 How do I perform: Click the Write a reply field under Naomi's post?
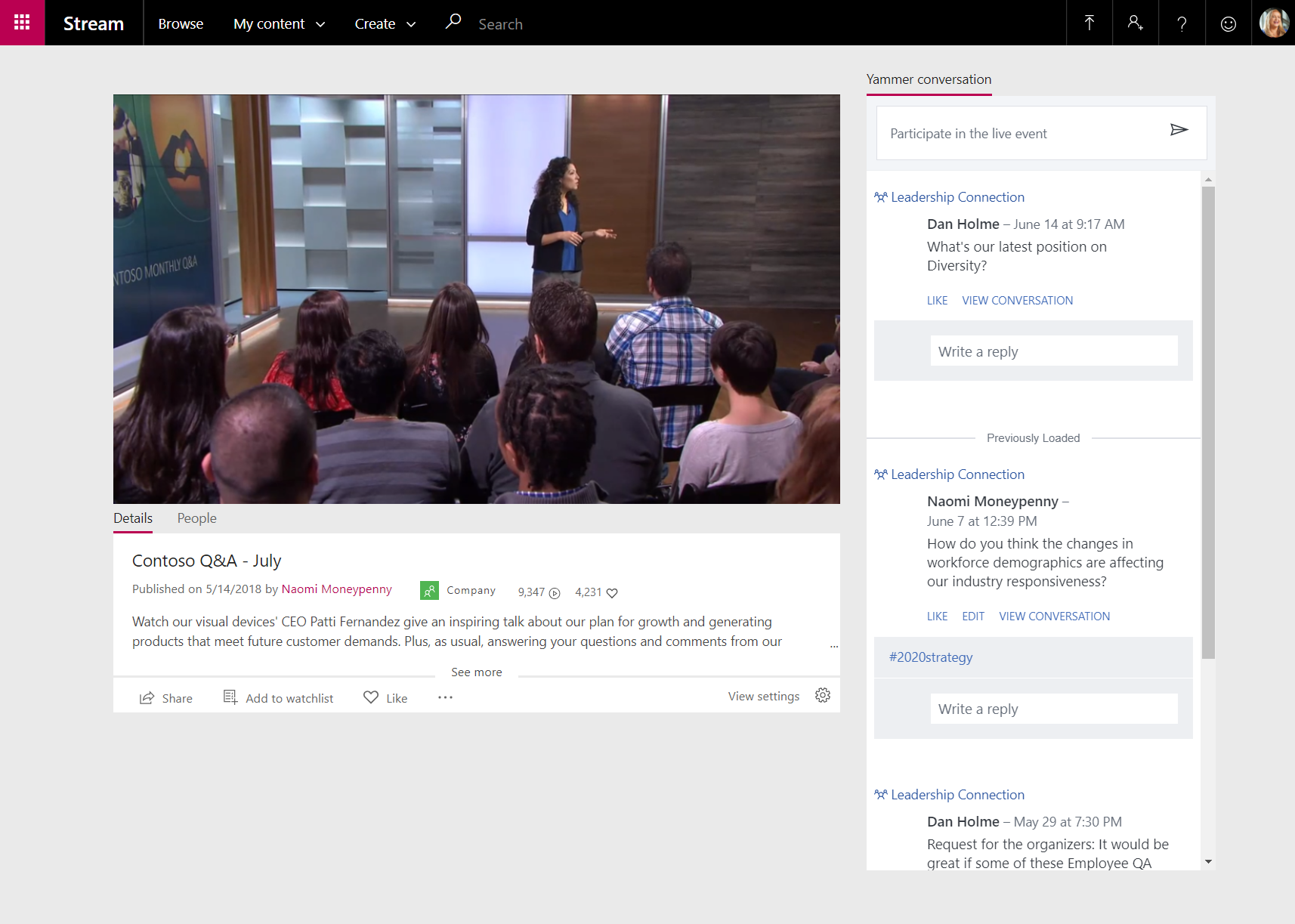tap(1053, 708)
